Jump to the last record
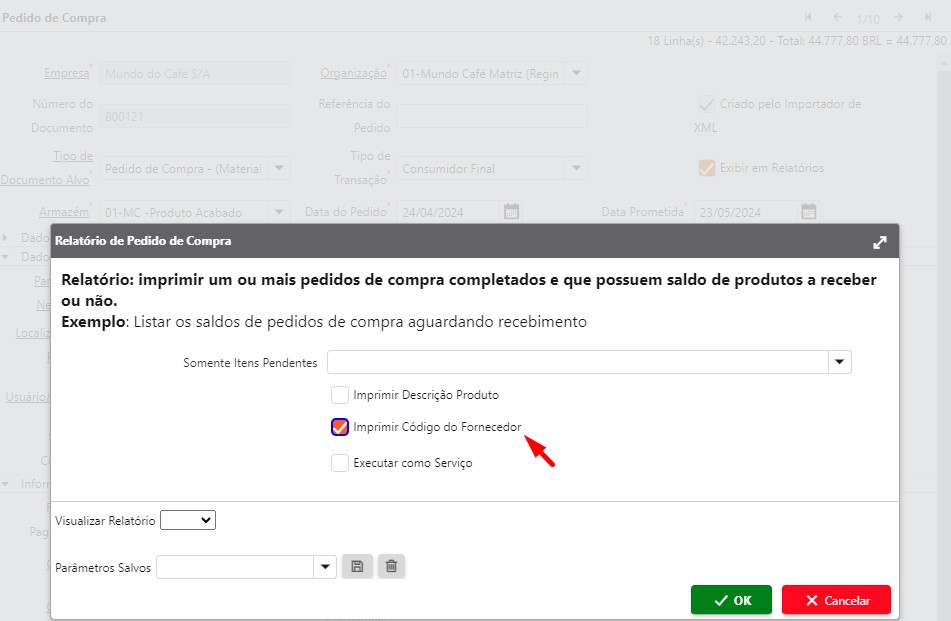 coord(927,17)
